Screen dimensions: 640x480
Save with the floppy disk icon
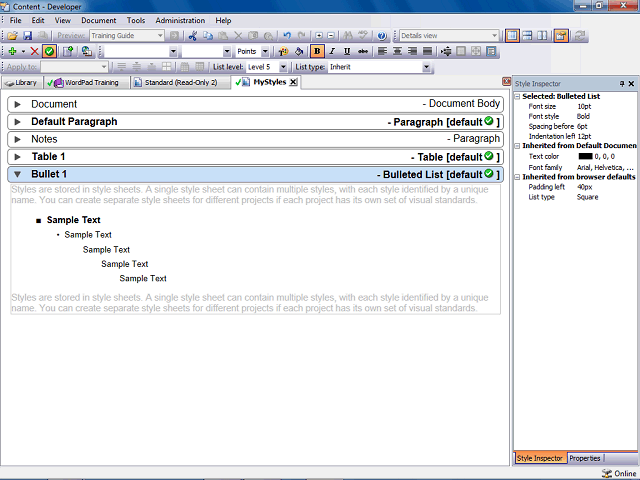[x=27, y=36]
